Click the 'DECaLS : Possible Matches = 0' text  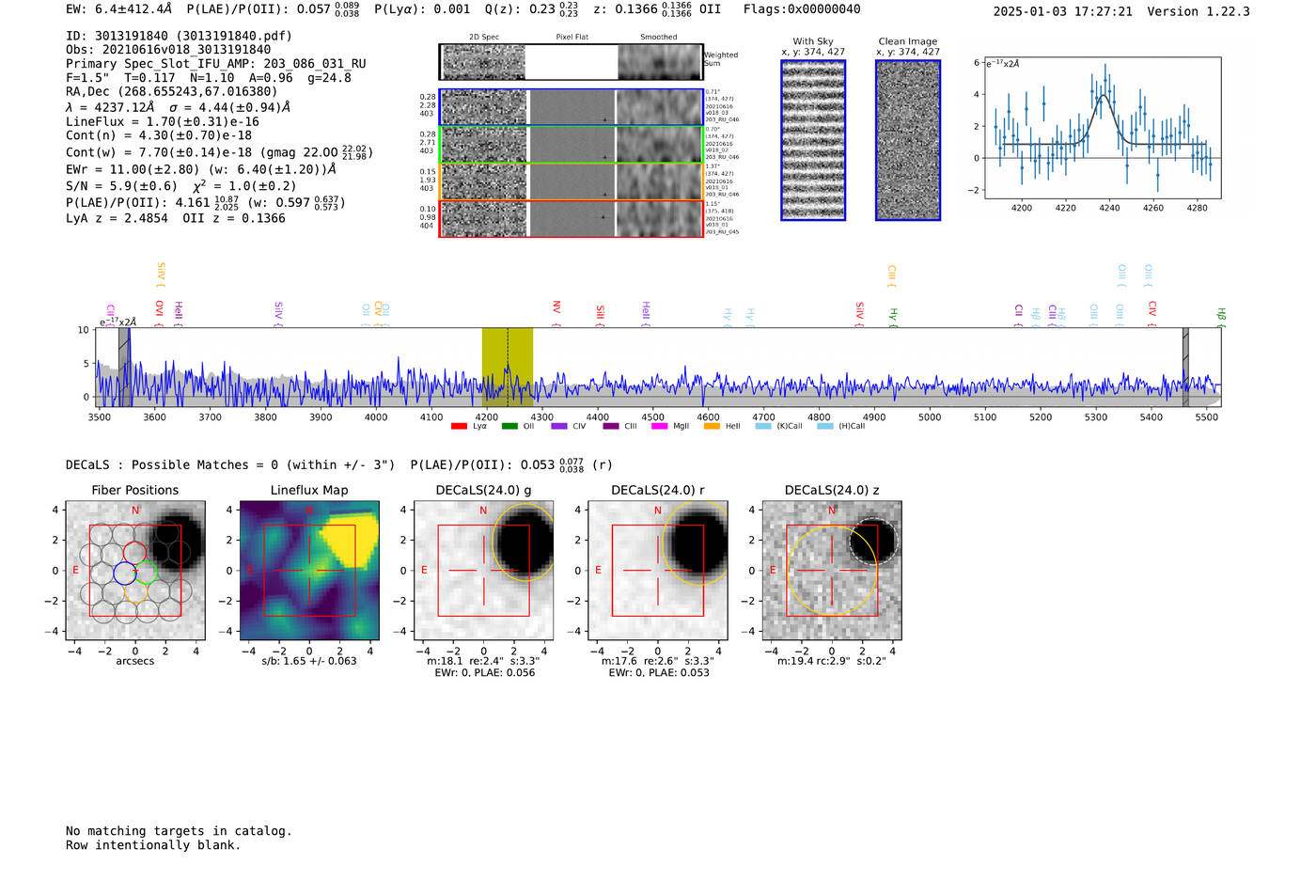[172, 464]
